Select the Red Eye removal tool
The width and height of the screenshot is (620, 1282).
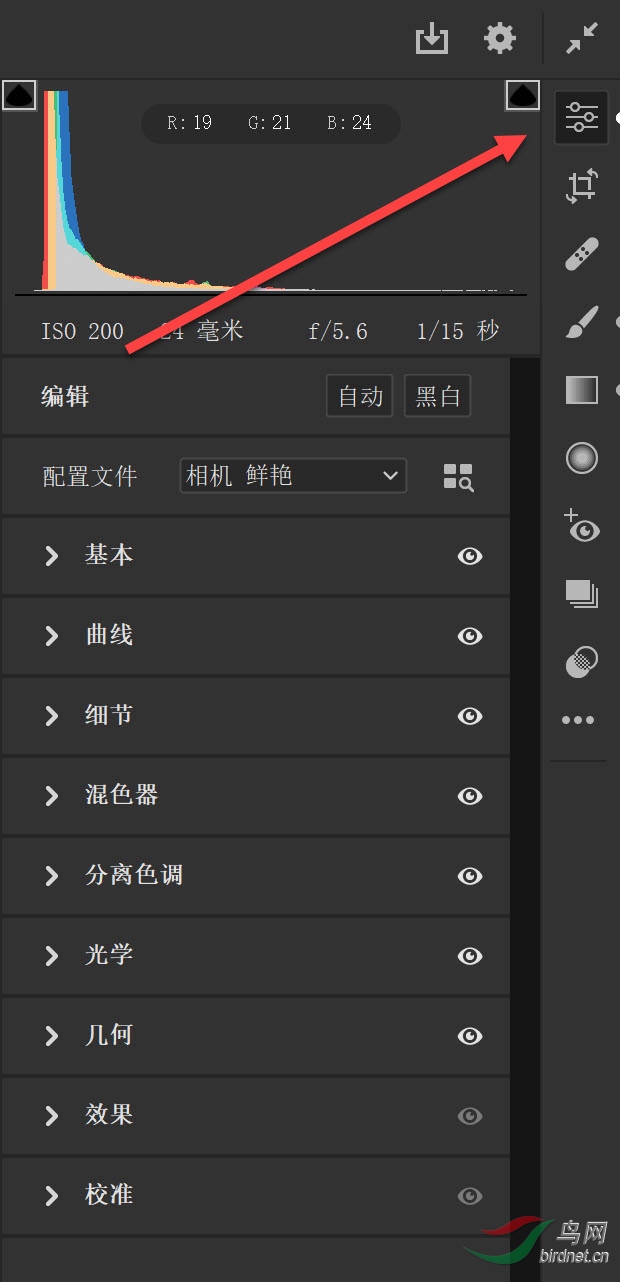[581, 526]
